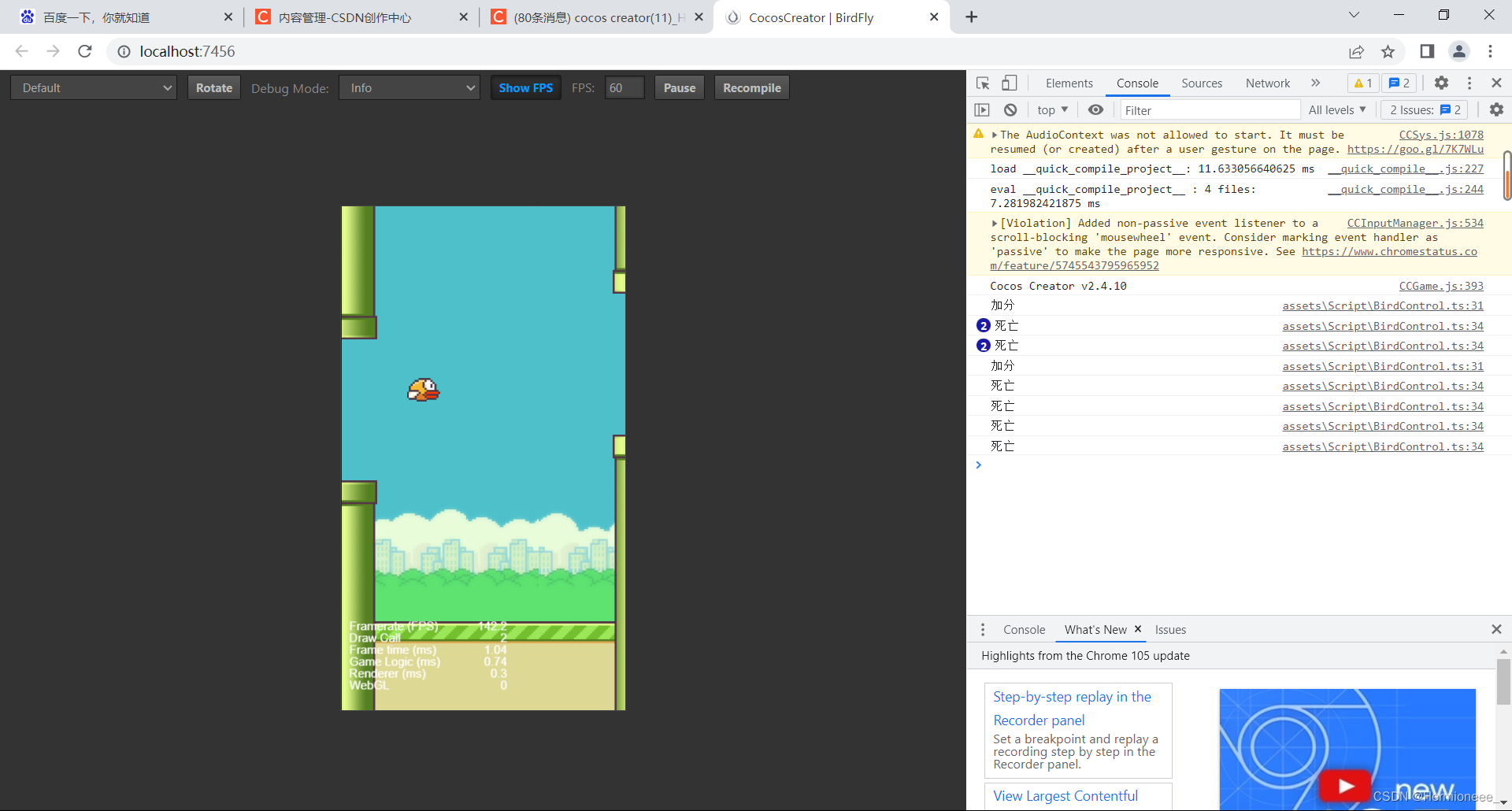Click the flappy bird sprite
The image size is (1512, 811).
(x=423, y=390)
